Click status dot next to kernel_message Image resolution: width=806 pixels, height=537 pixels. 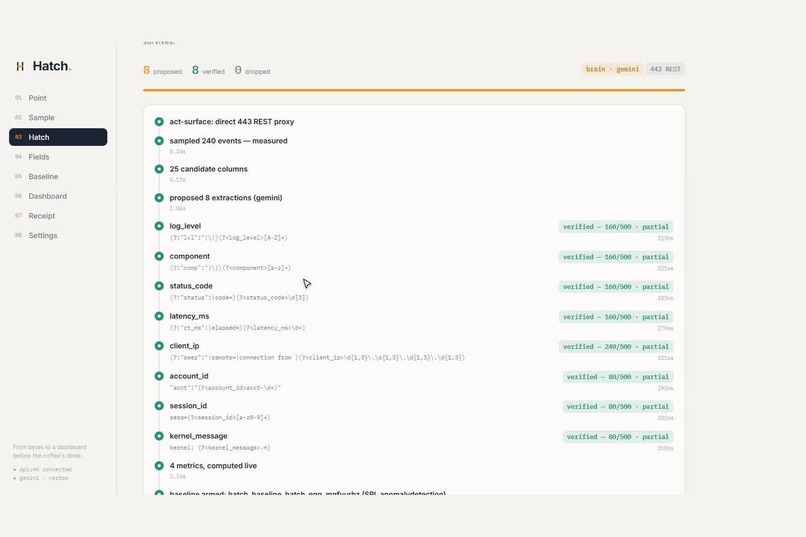(159, 436)
